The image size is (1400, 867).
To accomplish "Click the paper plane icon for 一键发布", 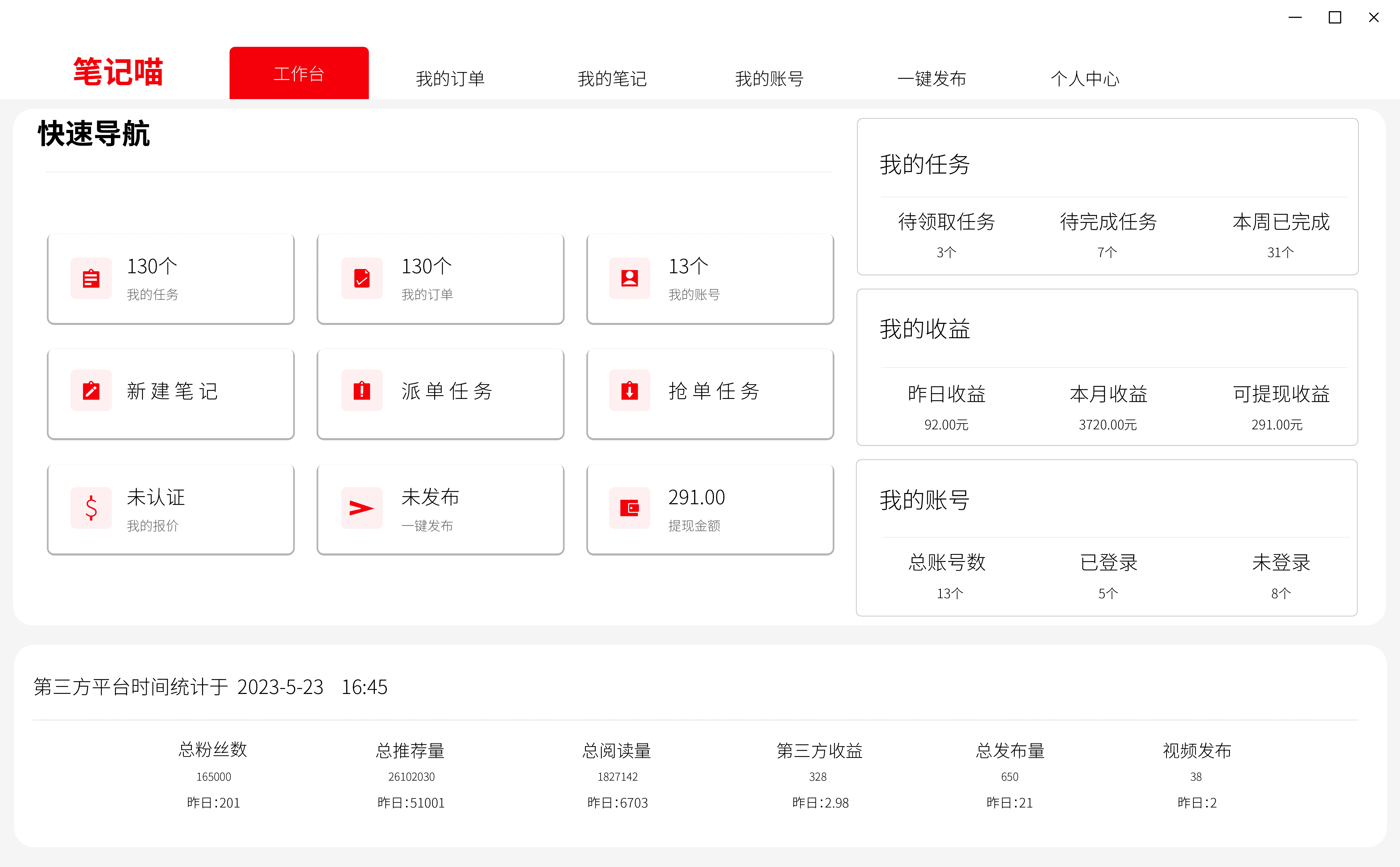I will click(x=361, y=508).
